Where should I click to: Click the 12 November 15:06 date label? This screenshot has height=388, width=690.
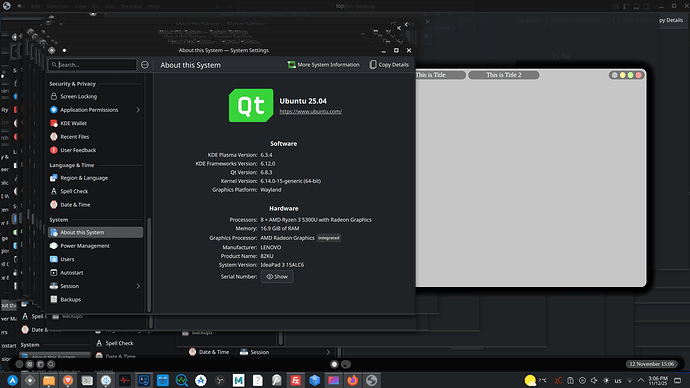652,364
